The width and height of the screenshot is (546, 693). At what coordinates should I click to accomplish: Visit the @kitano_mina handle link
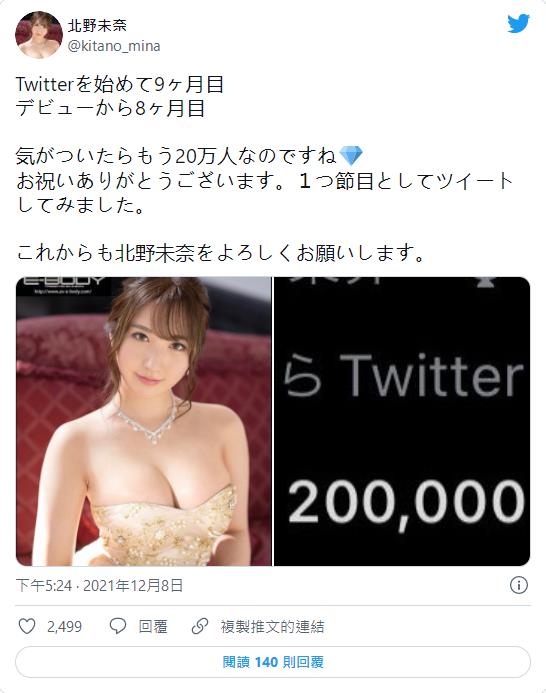[114, 46]
